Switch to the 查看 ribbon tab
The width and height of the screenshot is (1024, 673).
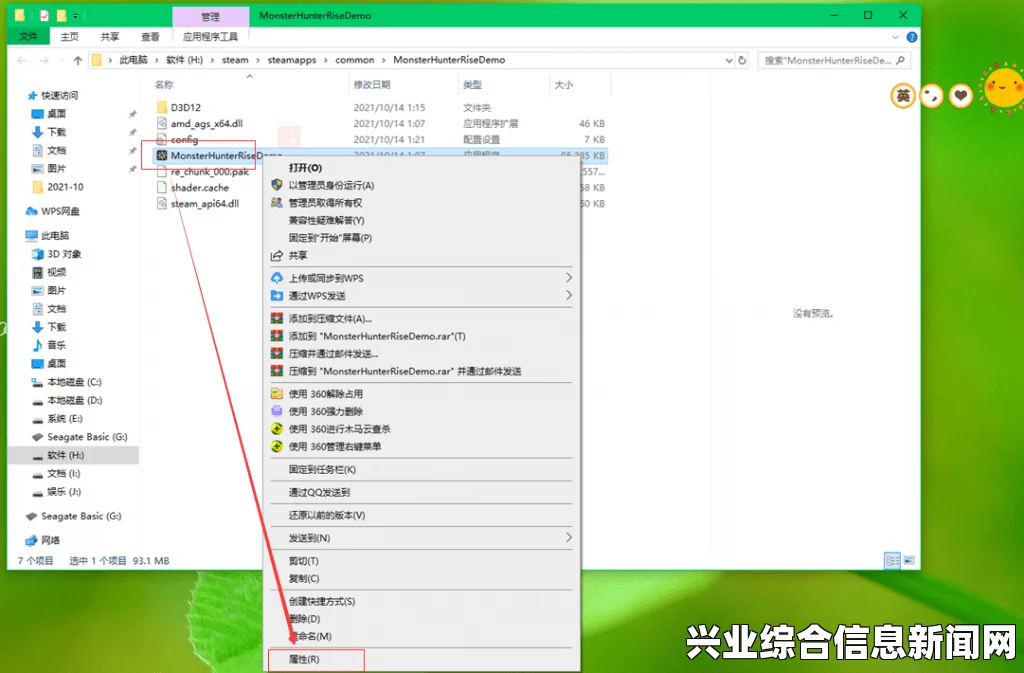coord(150,37)
